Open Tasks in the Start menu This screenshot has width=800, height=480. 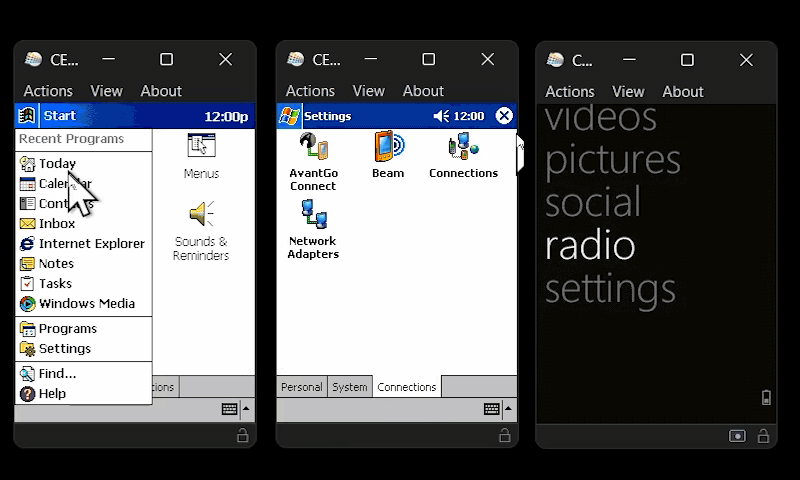[x=55, y=283]
